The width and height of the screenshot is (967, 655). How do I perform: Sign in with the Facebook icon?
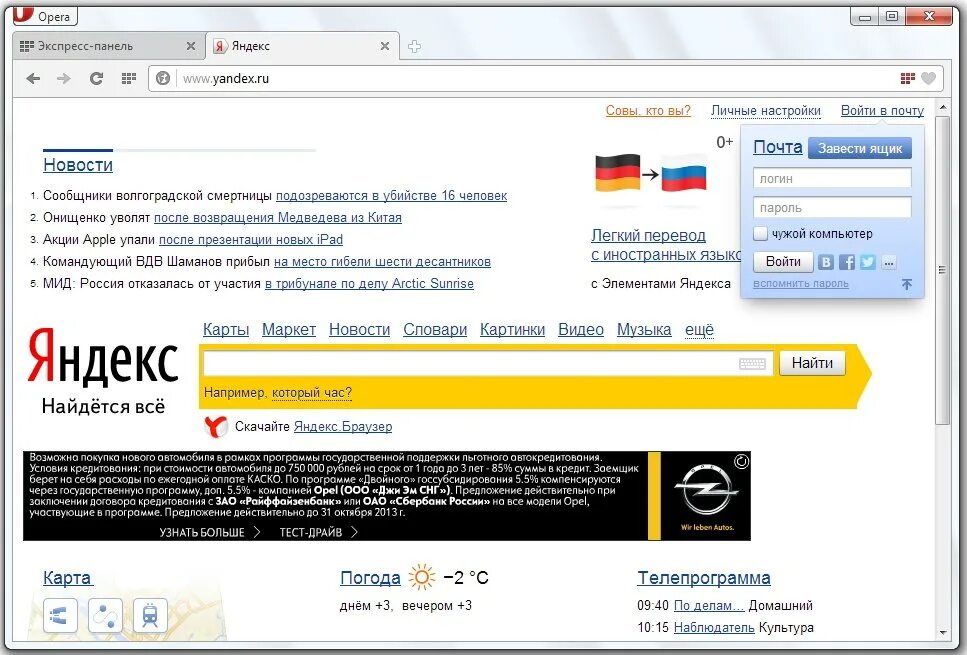(846, 262)
